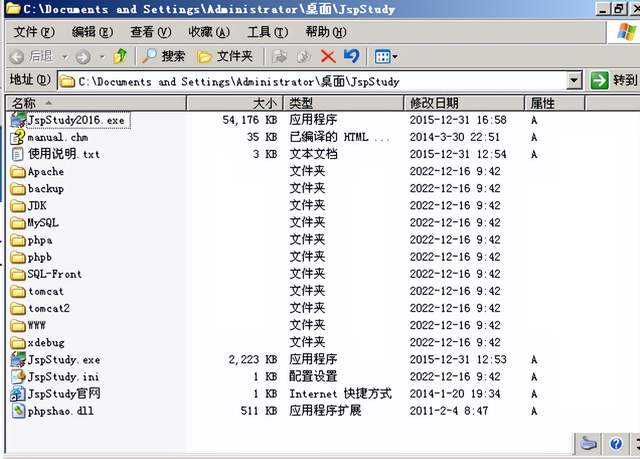The height and width of the screenshot is (459, 640).
Task: Select the 使用说明.txt file icon
Action: coord(18,154)
